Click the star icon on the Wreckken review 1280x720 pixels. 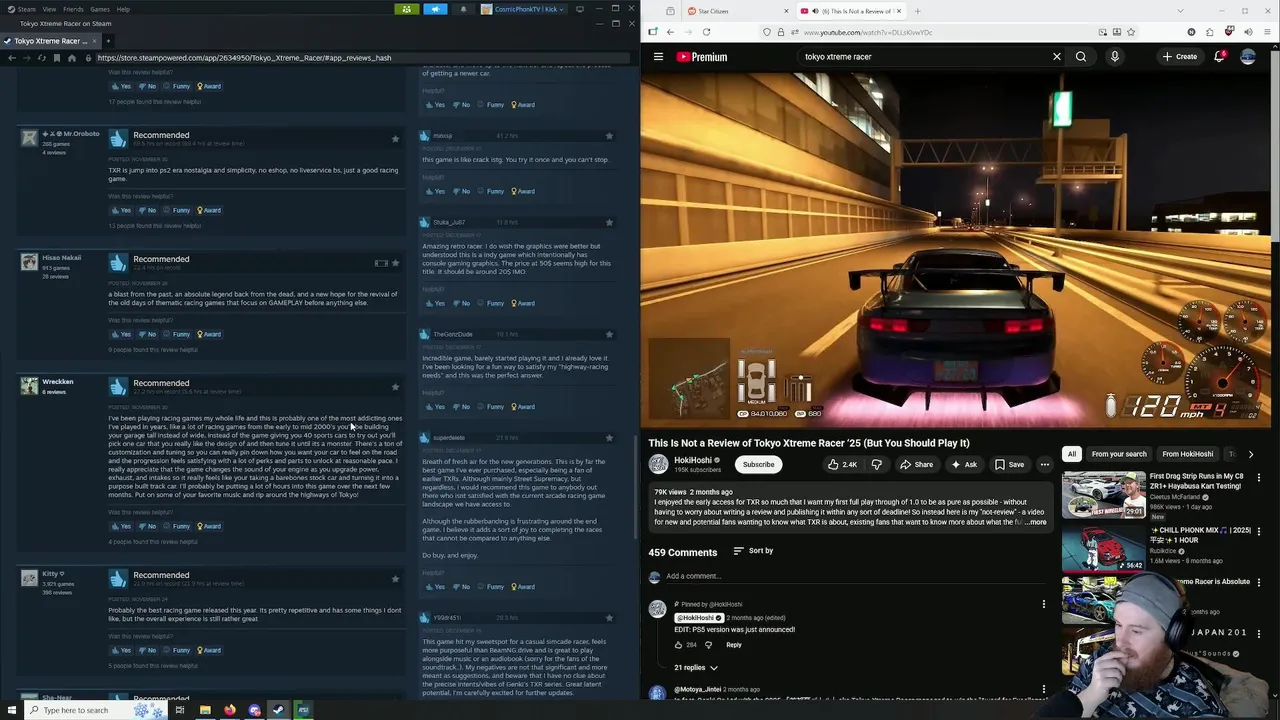pos(395,387)
